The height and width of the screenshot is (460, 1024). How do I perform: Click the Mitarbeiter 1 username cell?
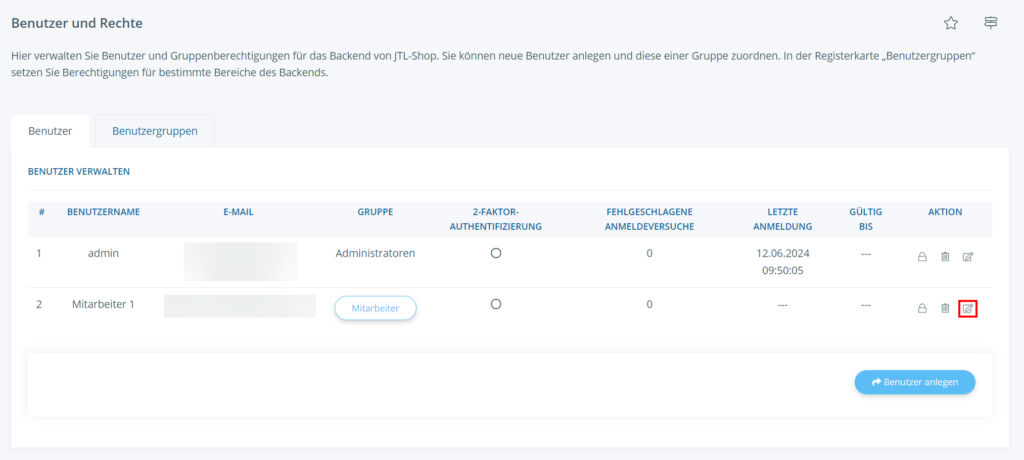[x=103, y=304]
